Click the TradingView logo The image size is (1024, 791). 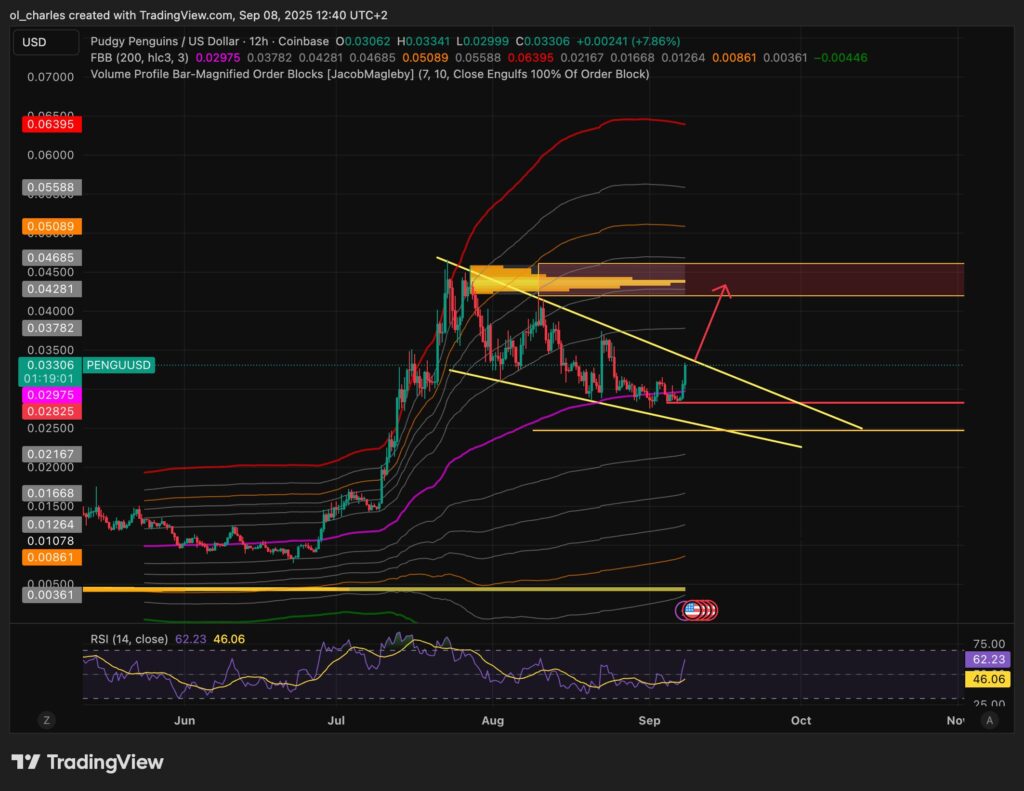click(x=87, y=762)
